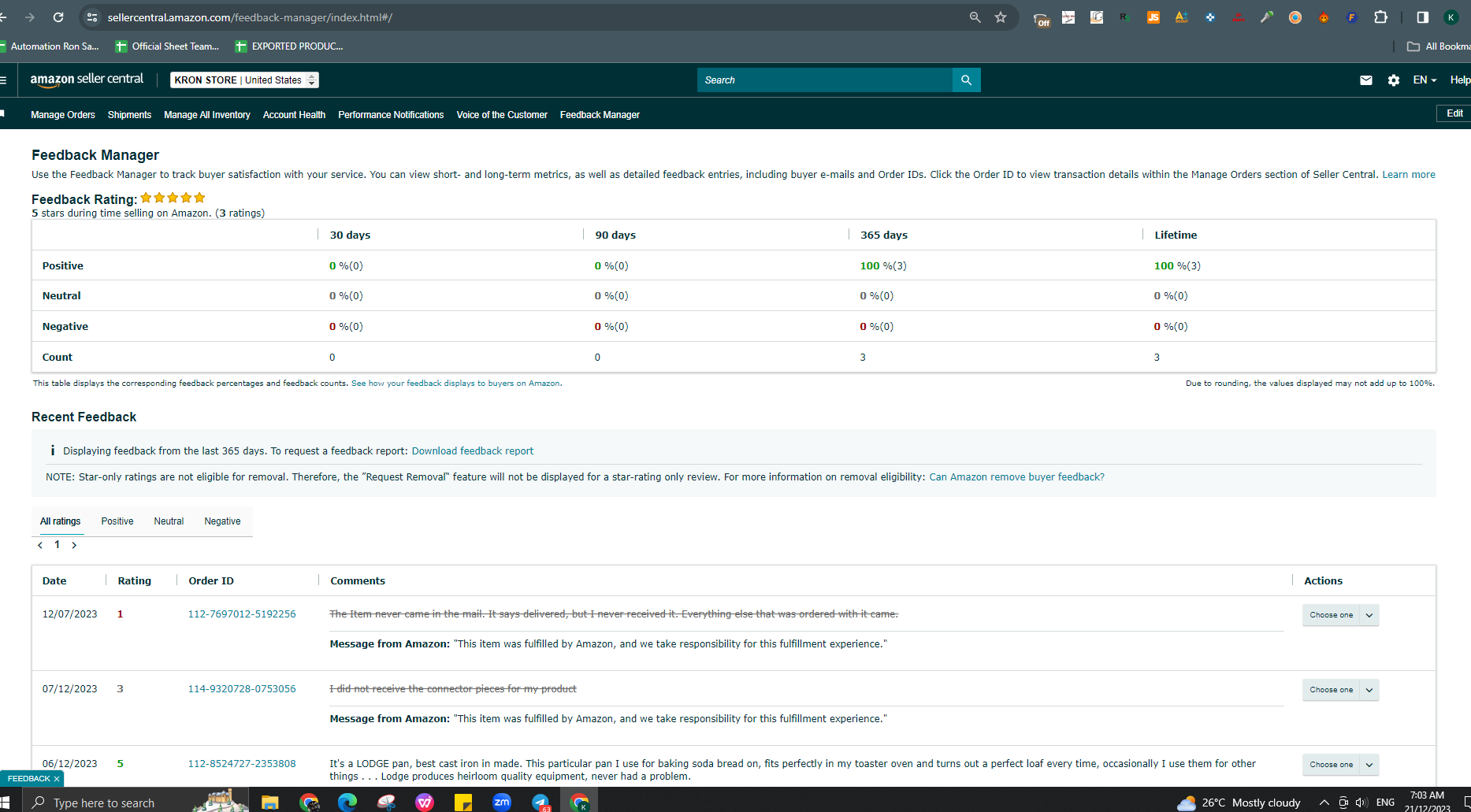The image size is (1471, 812).
Task: Open order ID 112-7697012-5192256
Action: point(242,614)
